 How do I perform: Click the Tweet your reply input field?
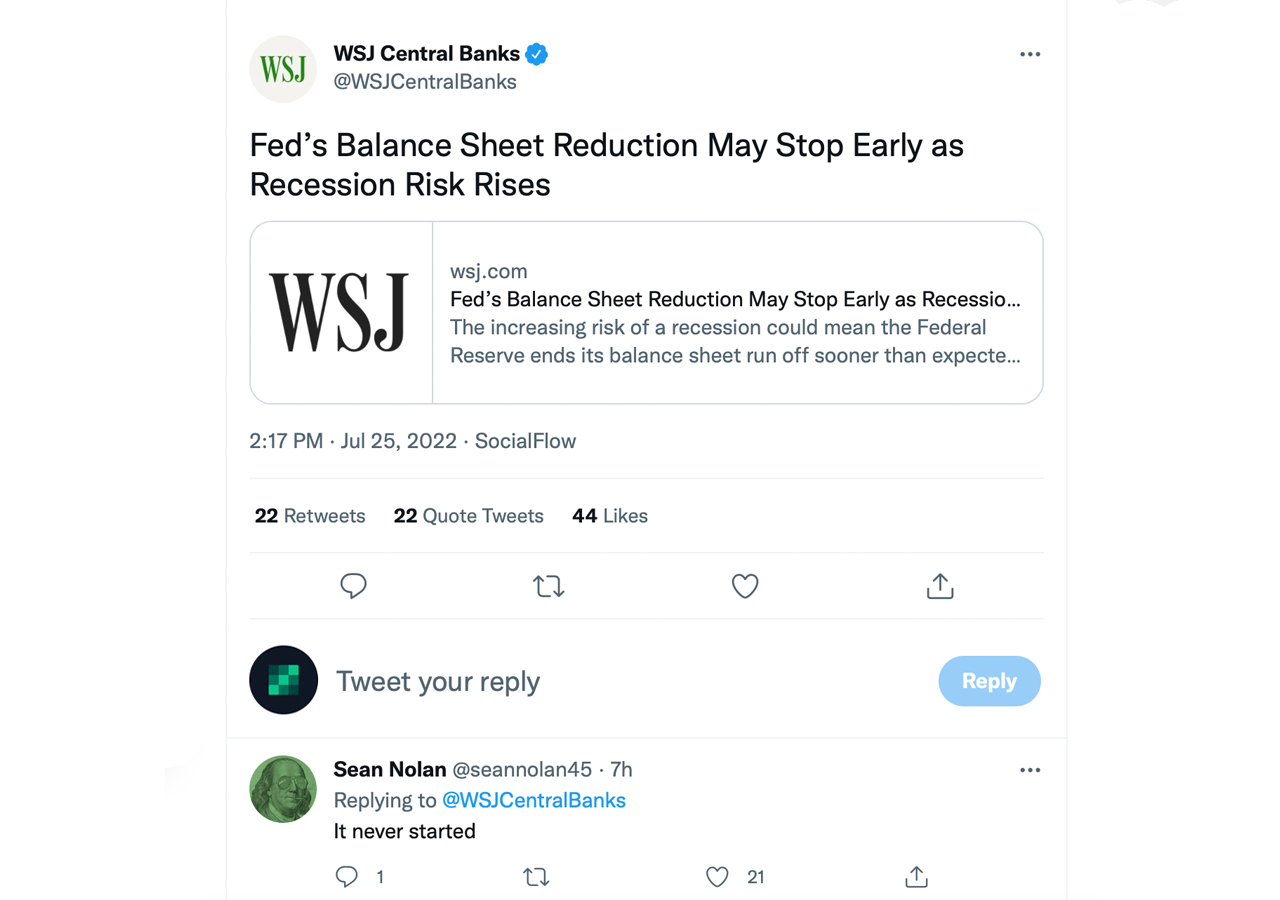[x=438, y=680]
